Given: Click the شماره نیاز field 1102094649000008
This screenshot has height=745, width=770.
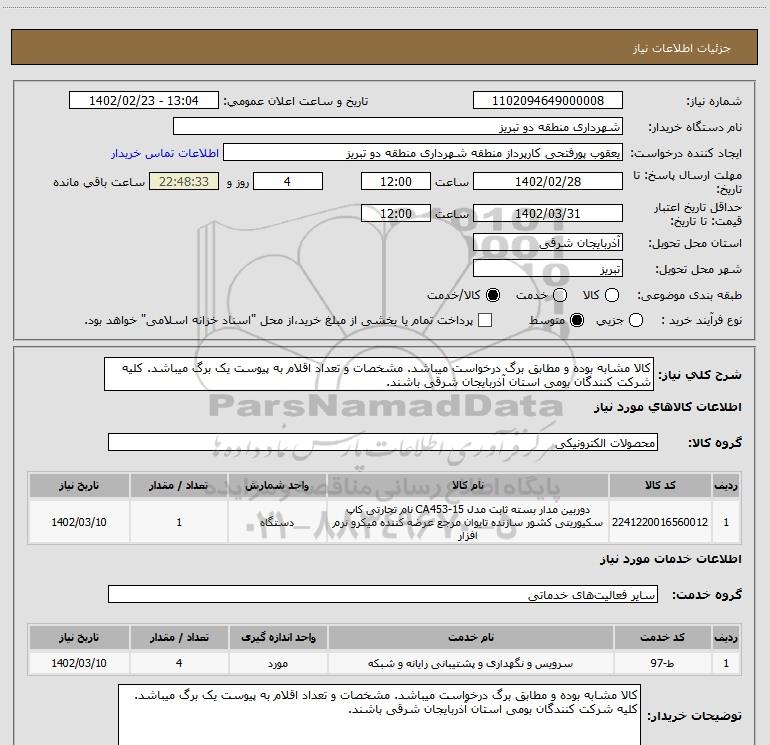Looking at the screenshot, I should (x=548, y=100).
